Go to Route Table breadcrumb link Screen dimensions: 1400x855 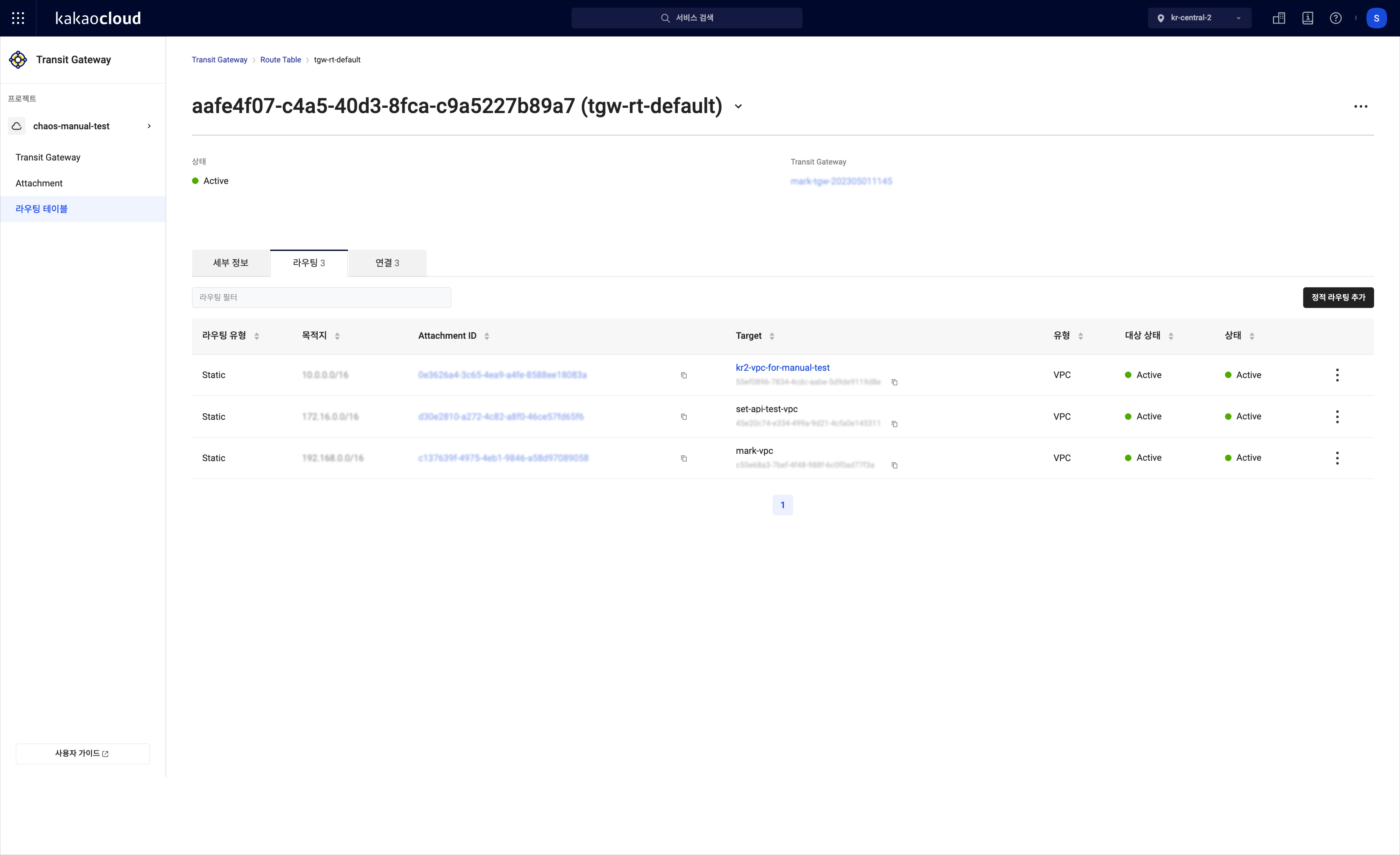point(281,60)
